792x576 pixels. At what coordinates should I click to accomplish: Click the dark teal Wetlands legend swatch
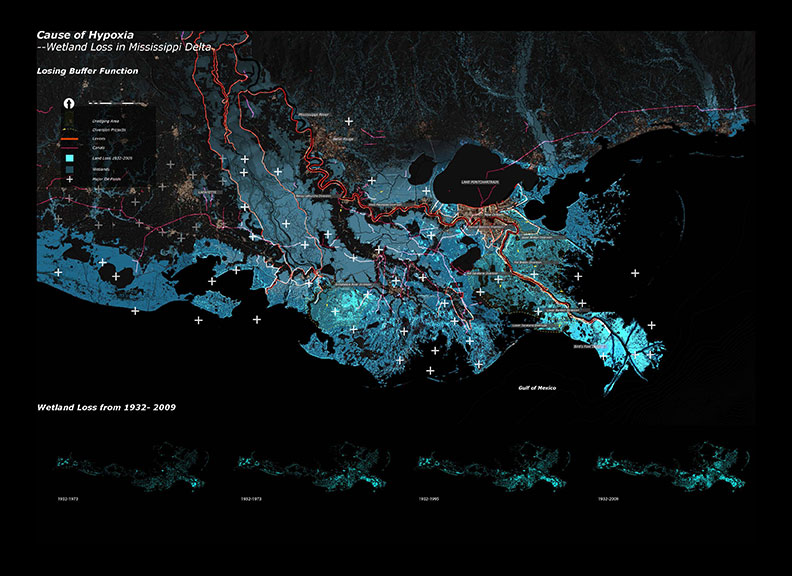[69, 169]
